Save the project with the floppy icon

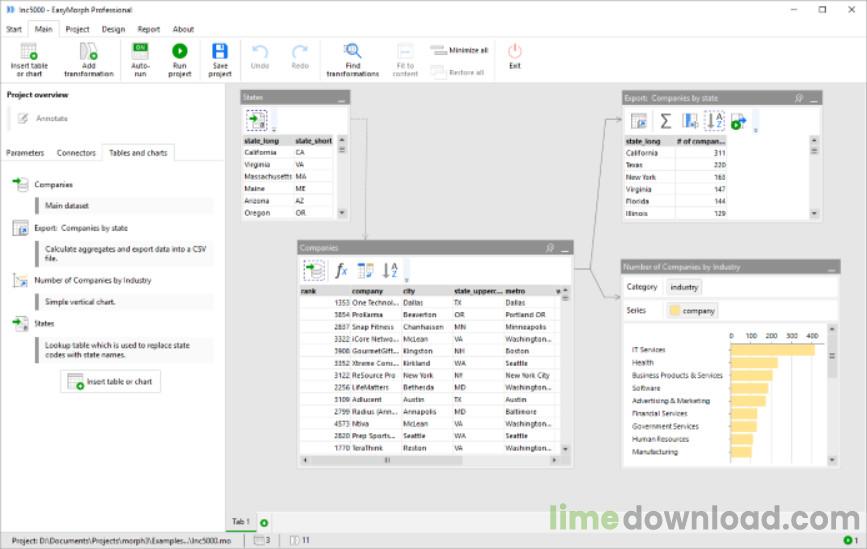[x=220, y=52]
